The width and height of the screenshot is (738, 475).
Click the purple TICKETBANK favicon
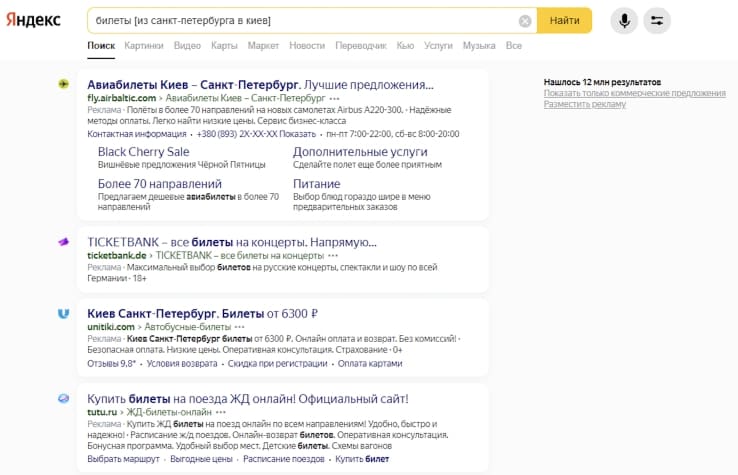(x=64, y=242)
